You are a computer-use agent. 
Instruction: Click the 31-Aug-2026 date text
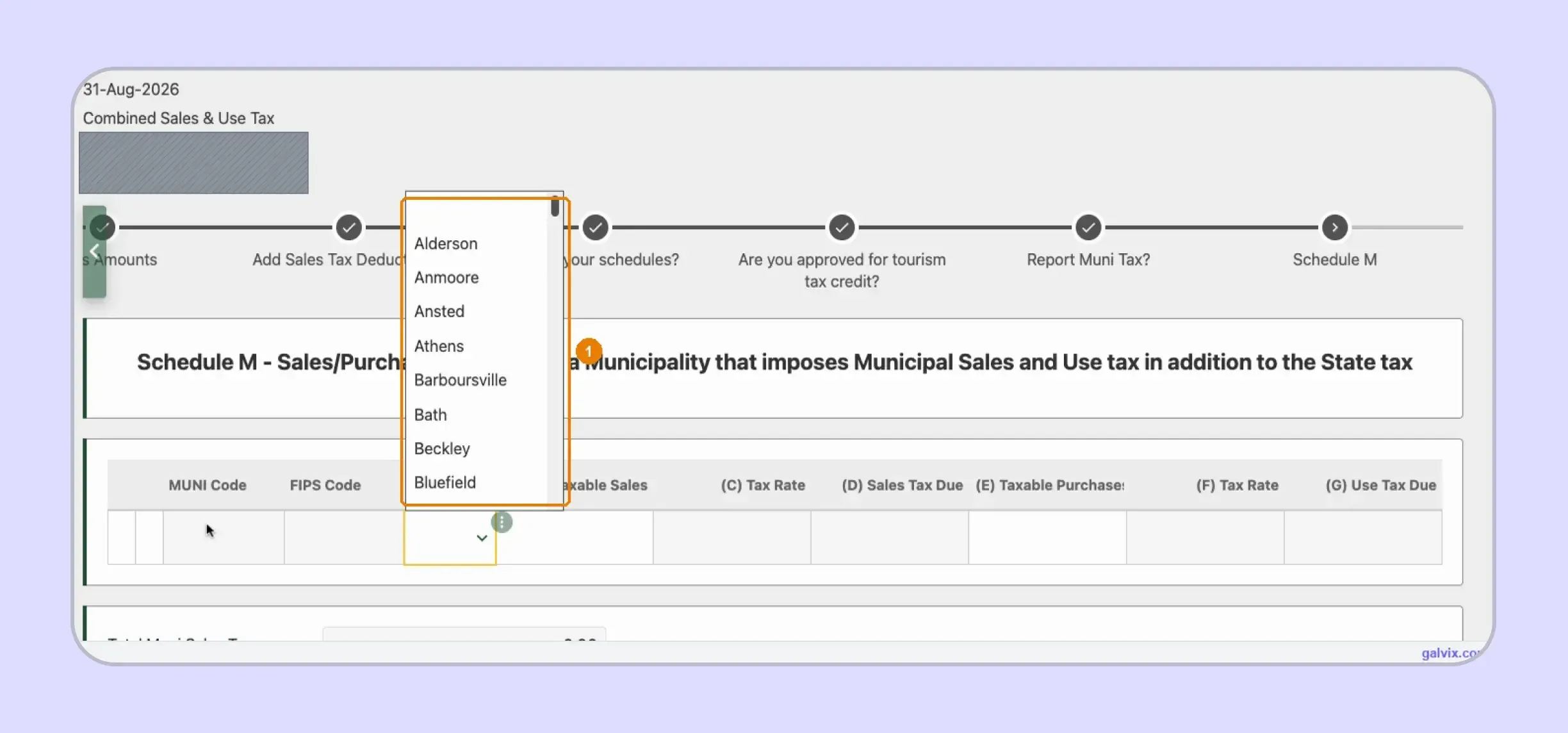point(131,89)
